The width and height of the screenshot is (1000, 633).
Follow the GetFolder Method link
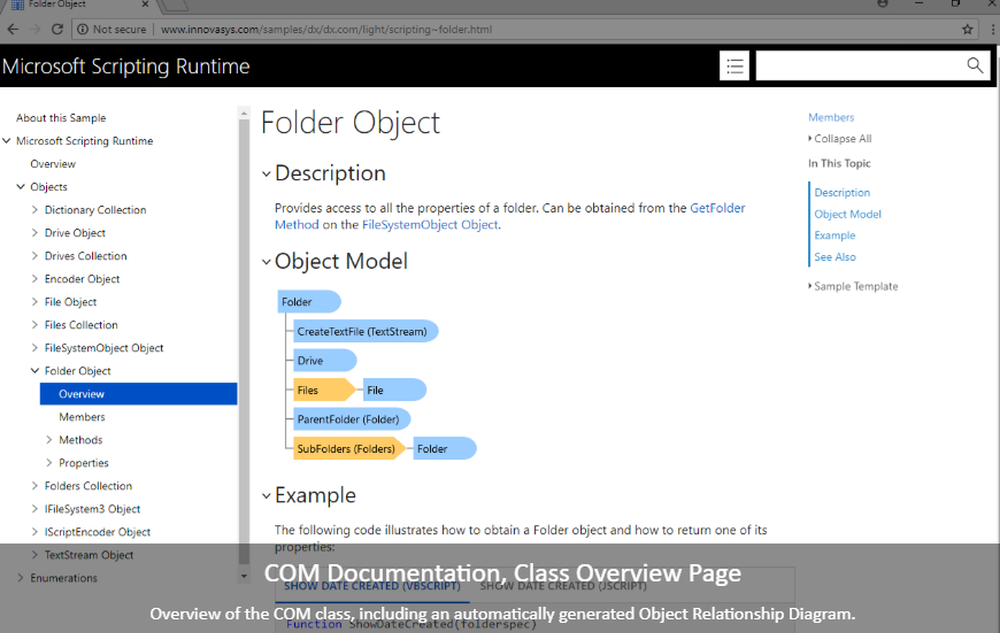point(717,208)
